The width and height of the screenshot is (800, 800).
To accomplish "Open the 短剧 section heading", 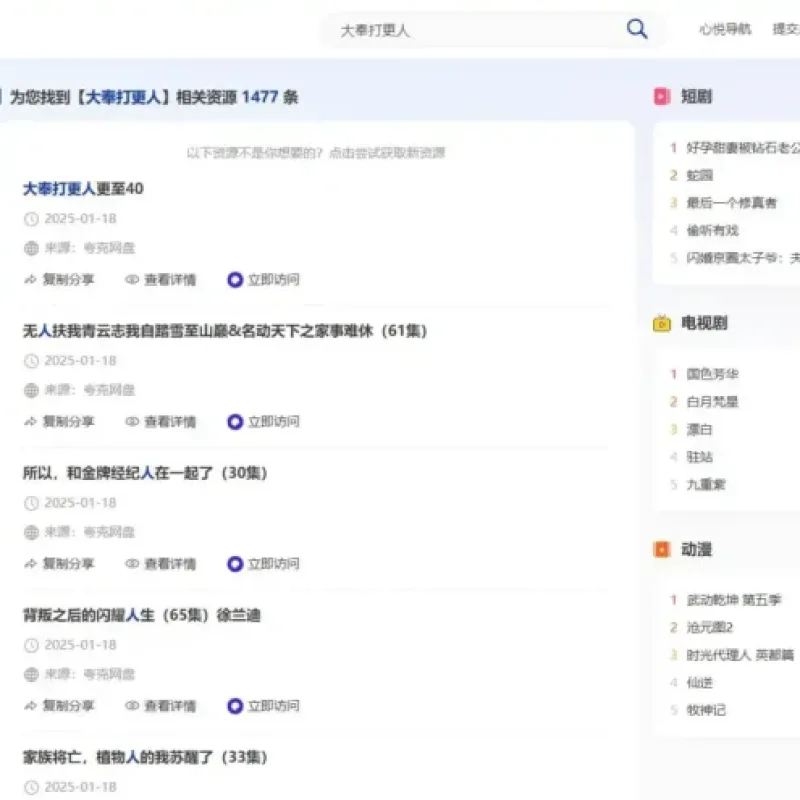I will (696, 96).
